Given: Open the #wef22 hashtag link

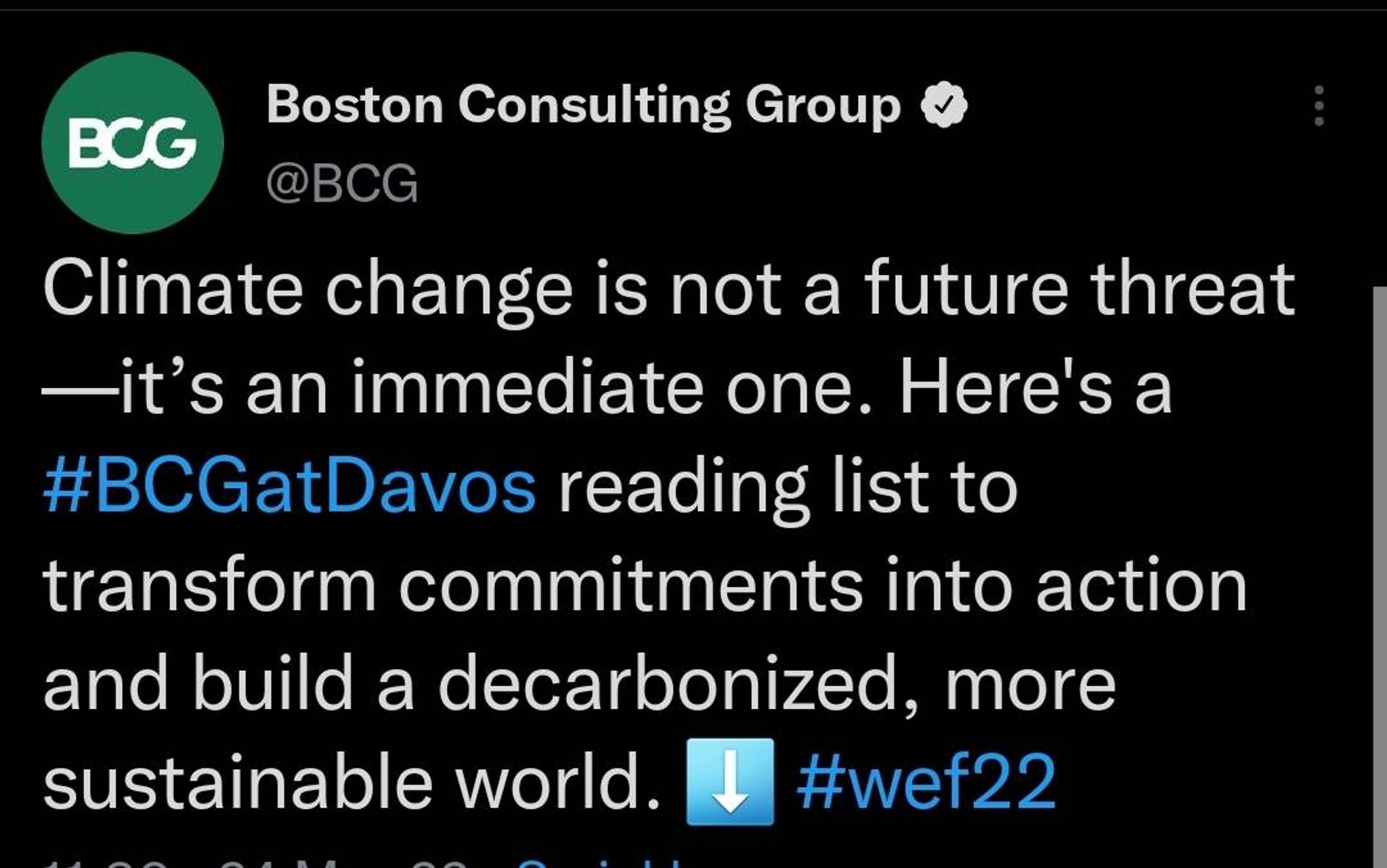Looking at the screenshot, I should tap(926, 782).
